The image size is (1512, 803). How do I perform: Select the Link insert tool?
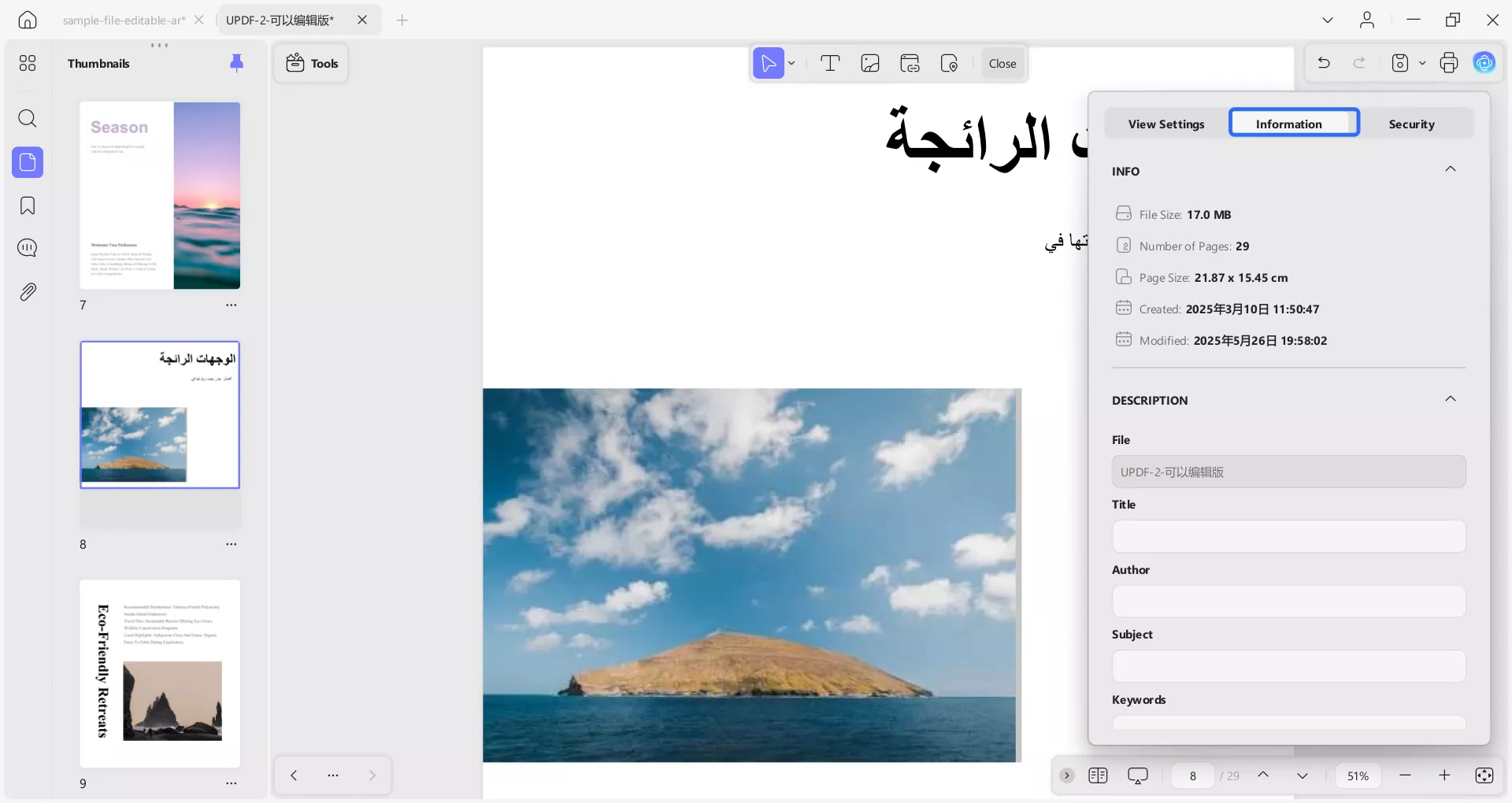click(910, 64)
